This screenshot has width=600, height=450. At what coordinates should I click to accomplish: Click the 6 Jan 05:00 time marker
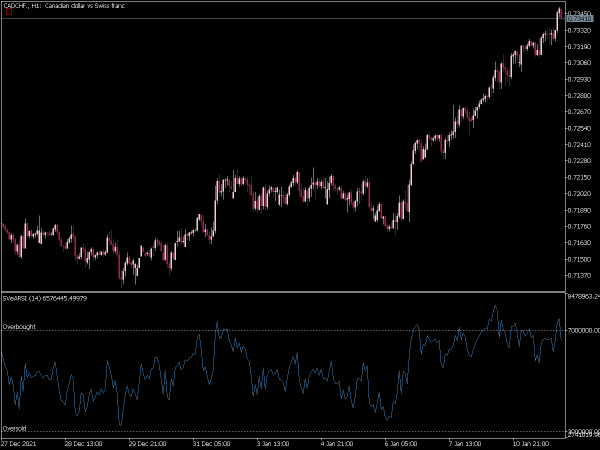click(401, 443)
